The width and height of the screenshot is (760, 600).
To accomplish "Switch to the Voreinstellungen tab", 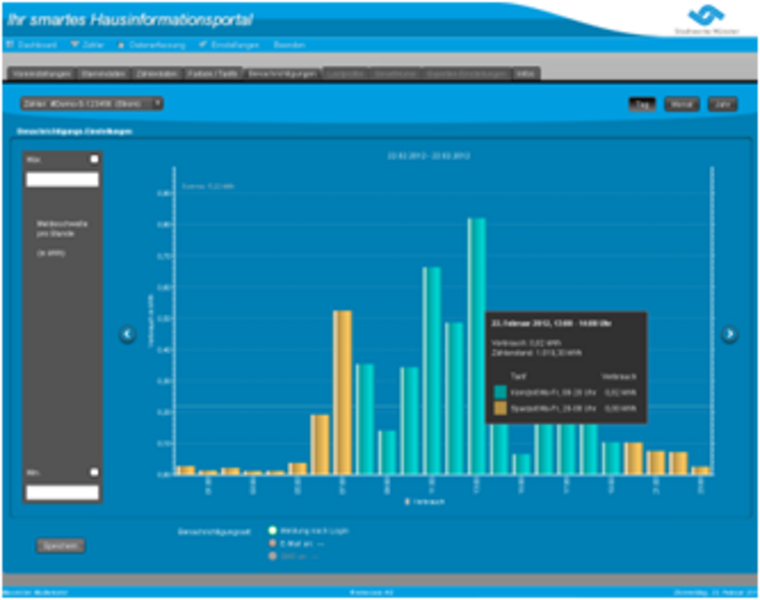I will [x=42, y=74].
